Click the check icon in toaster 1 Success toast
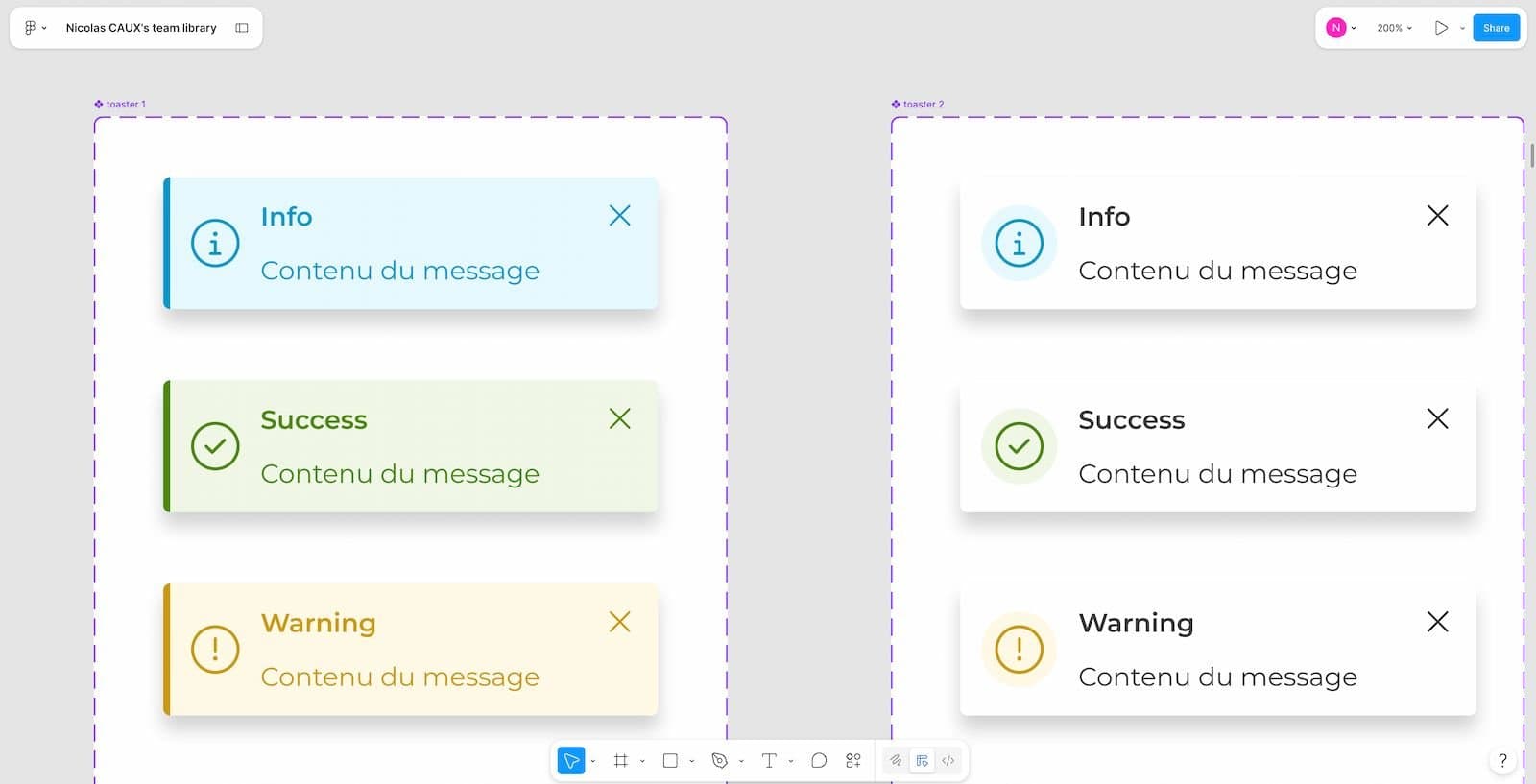 215,446
